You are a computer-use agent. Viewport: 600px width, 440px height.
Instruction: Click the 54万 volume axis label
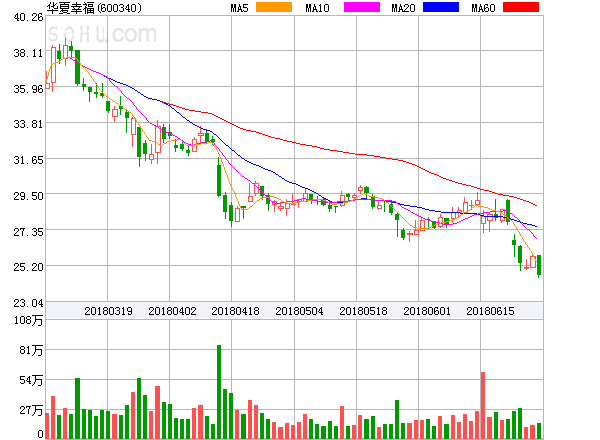pos(31,380)
